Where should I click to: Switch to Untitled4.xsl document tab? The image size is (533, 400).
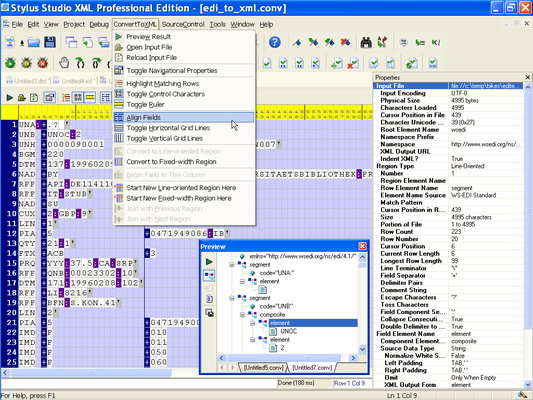tap(76, 81)
